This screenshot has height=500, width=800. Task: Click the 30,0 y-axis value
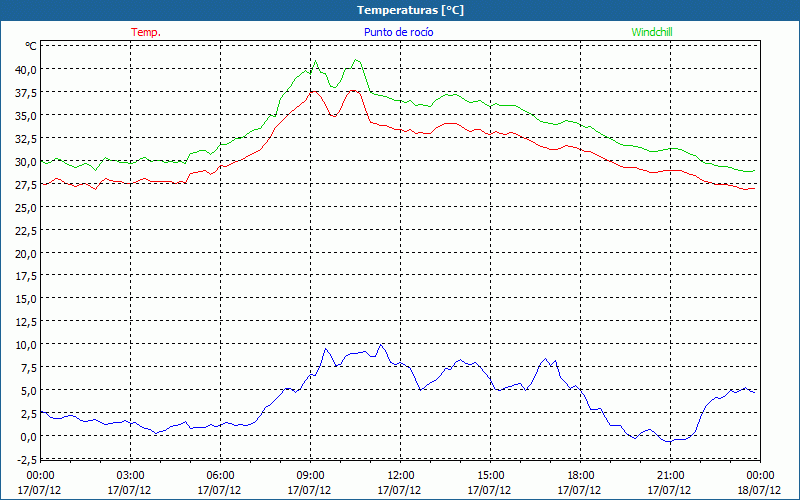(27, 162)
